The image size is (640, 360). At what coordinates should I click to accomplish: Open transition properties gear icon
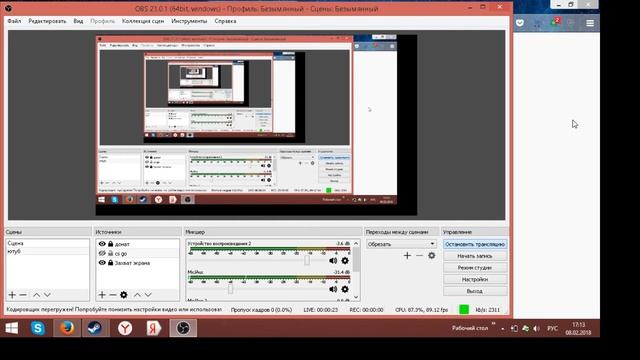[431, 256]
